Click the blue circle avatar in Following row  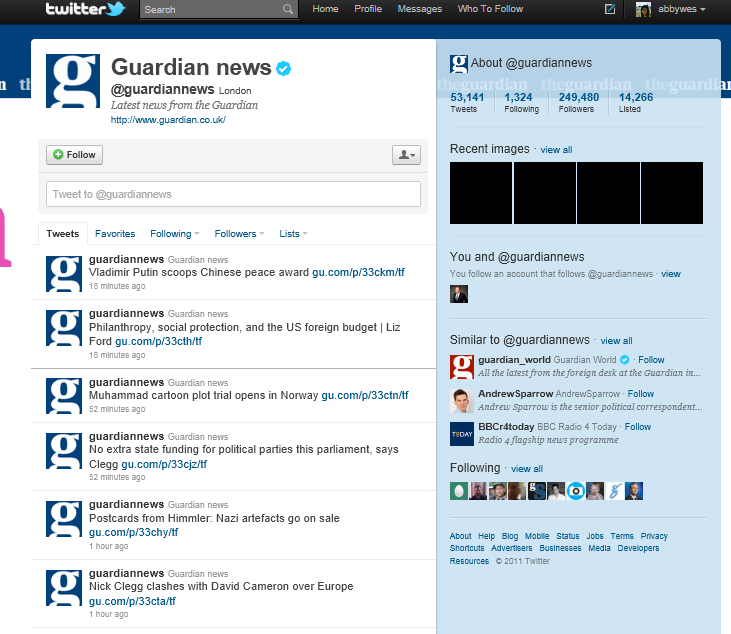tap(576, 491)
